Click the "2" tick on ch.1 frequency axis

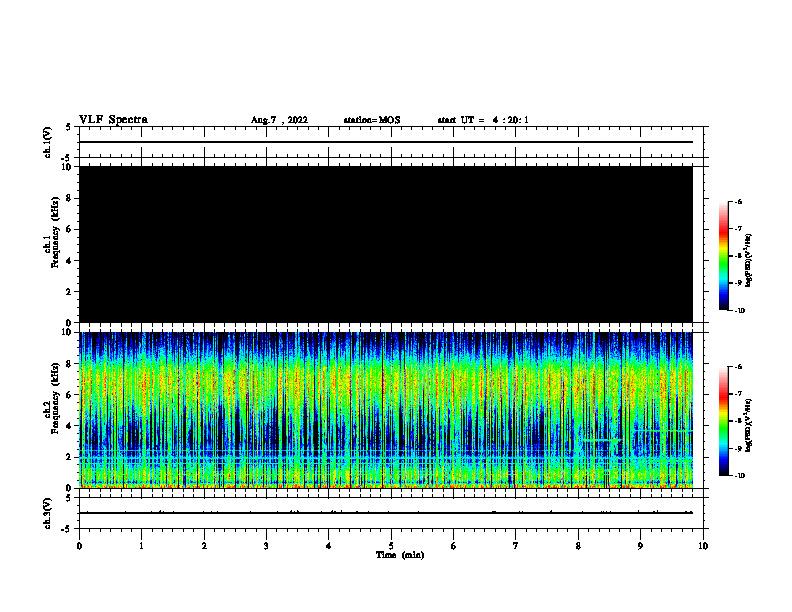point(69,291)
